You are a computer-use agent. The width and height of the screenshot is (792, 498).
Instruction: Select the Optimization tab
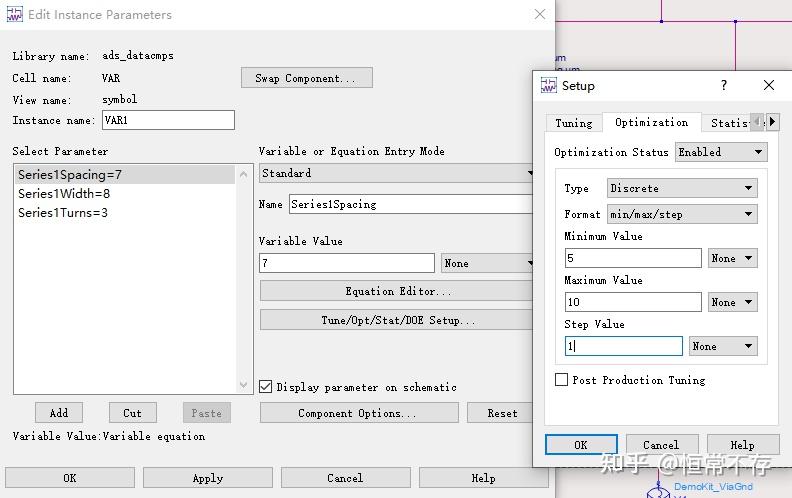pyautogui.click(x=651, y=123)
